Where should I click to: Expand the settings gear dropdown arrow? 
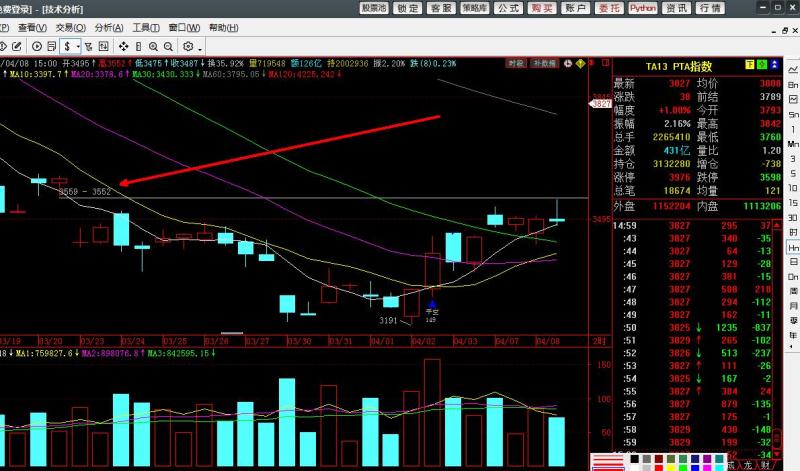pos(200,48)
